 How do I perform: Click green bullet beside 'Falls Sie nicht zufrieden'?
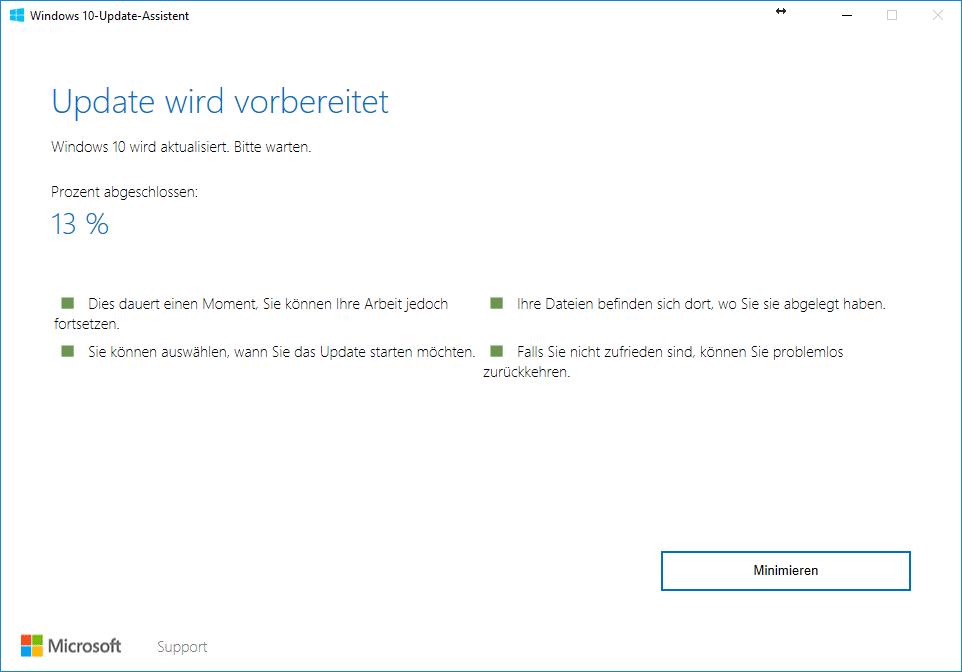coord(496,350)
